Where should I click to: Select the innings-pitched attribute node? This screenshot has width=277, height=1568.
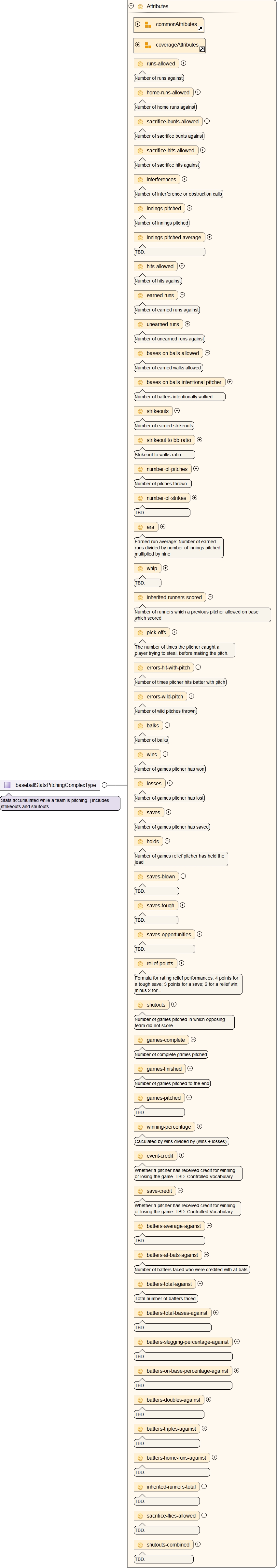click(x=163, y=209)
